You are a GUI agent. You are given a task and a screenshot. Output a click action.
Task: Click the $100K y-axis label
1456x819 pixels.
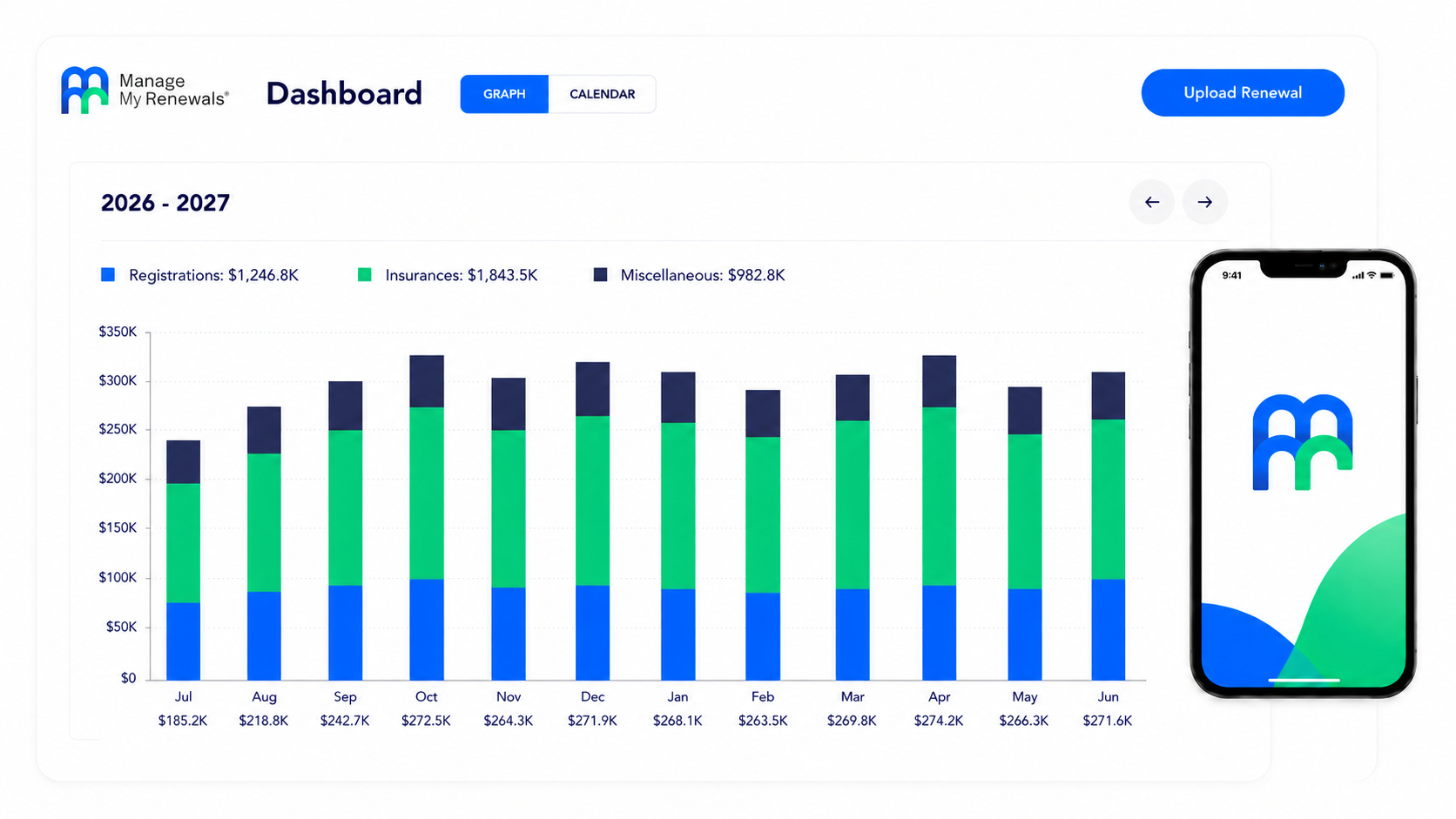click(x=118, y=578)
